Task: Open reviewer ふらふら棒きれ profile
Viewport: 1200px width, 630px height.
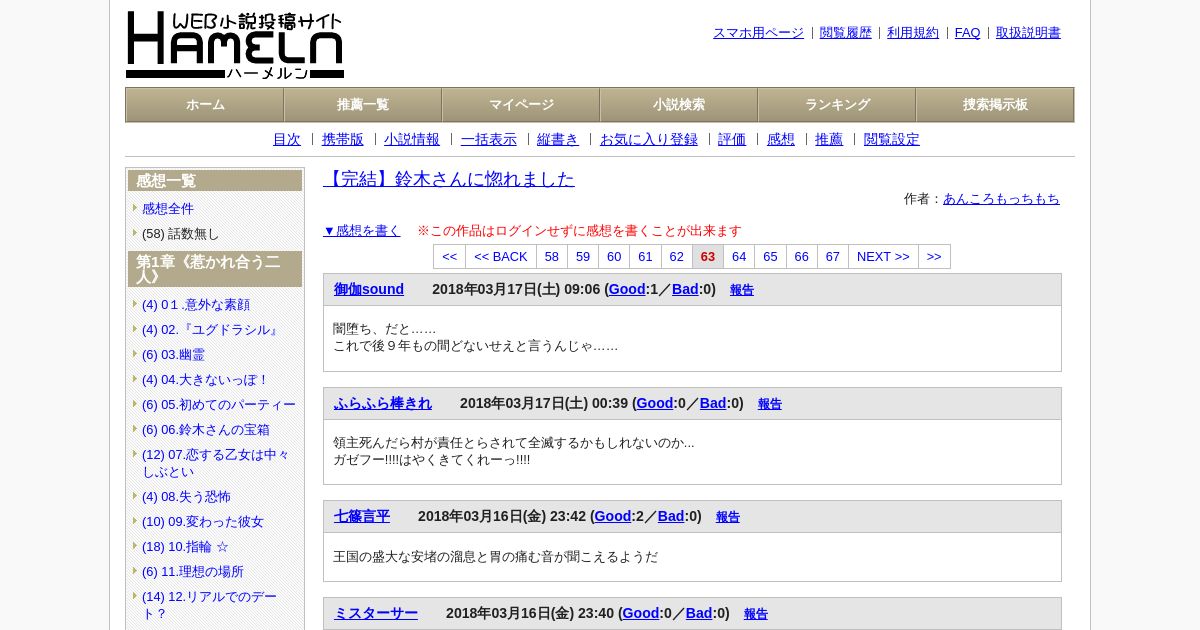Action: tap(383, 404)
